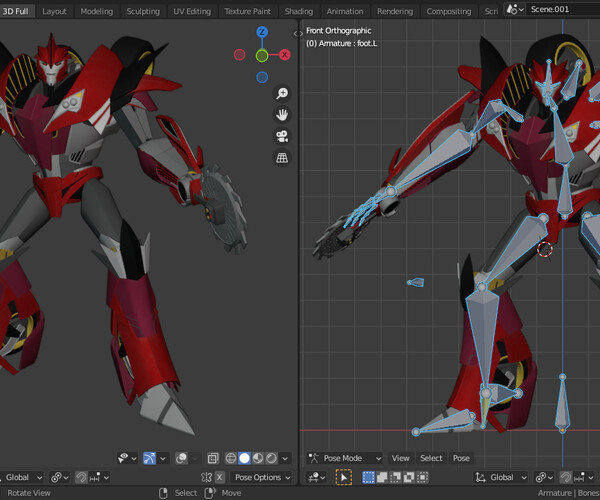Click the red X axis gizmo ball
600x500 pixels.
coord(284,55)
